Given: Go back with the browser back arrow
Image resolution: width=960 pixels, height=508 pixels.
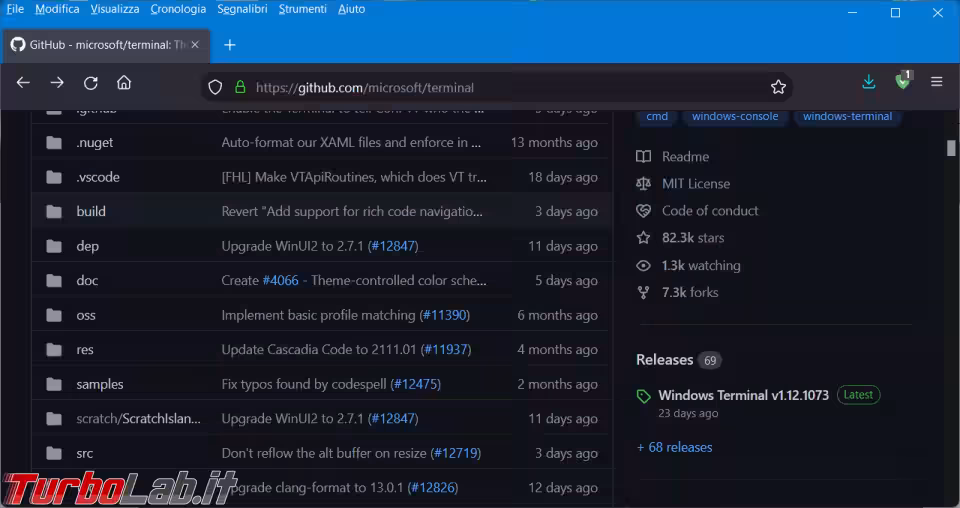Looking at the screenshot, I should [x=23, y=83].
